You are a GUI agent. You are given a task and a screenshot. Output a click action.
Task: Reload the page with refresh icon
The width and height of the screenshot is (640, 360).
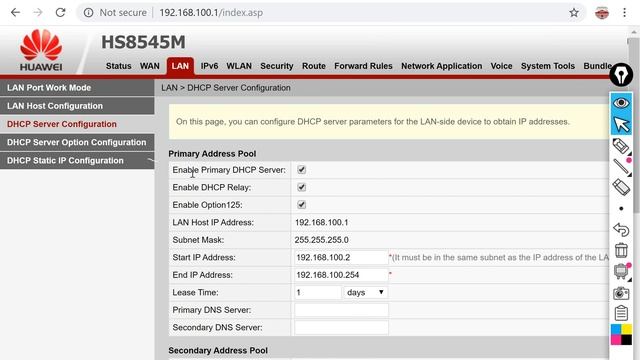tap(60, 13)
